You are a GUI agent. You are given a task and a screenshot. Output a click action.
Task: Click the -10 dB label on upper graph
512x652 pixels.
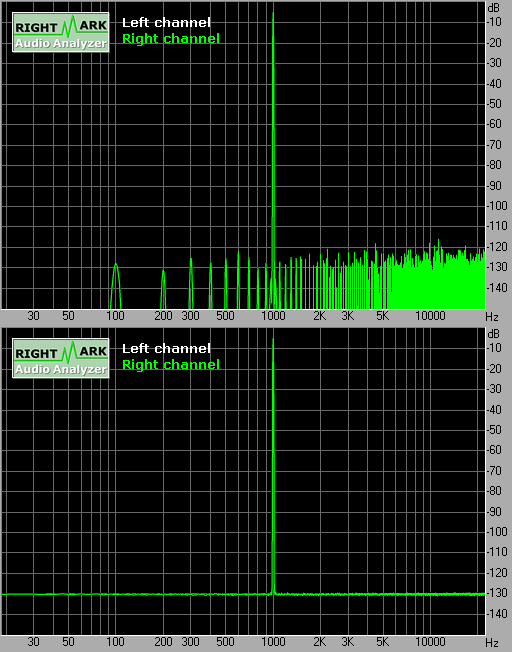(494, 22)
